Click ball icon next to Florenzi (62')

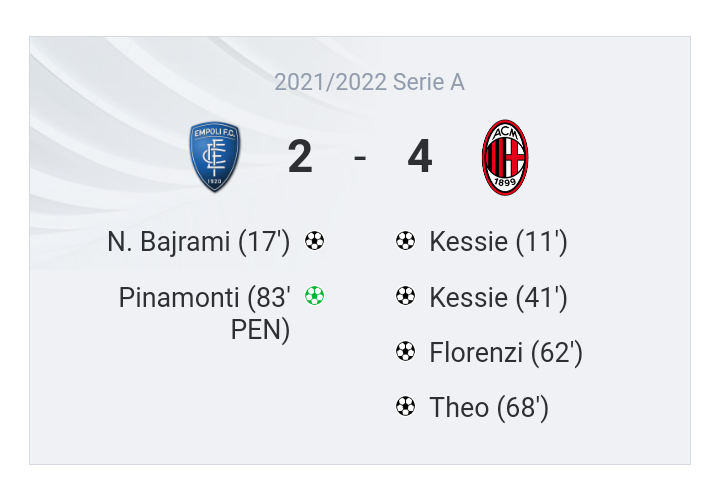coord(405,351)
